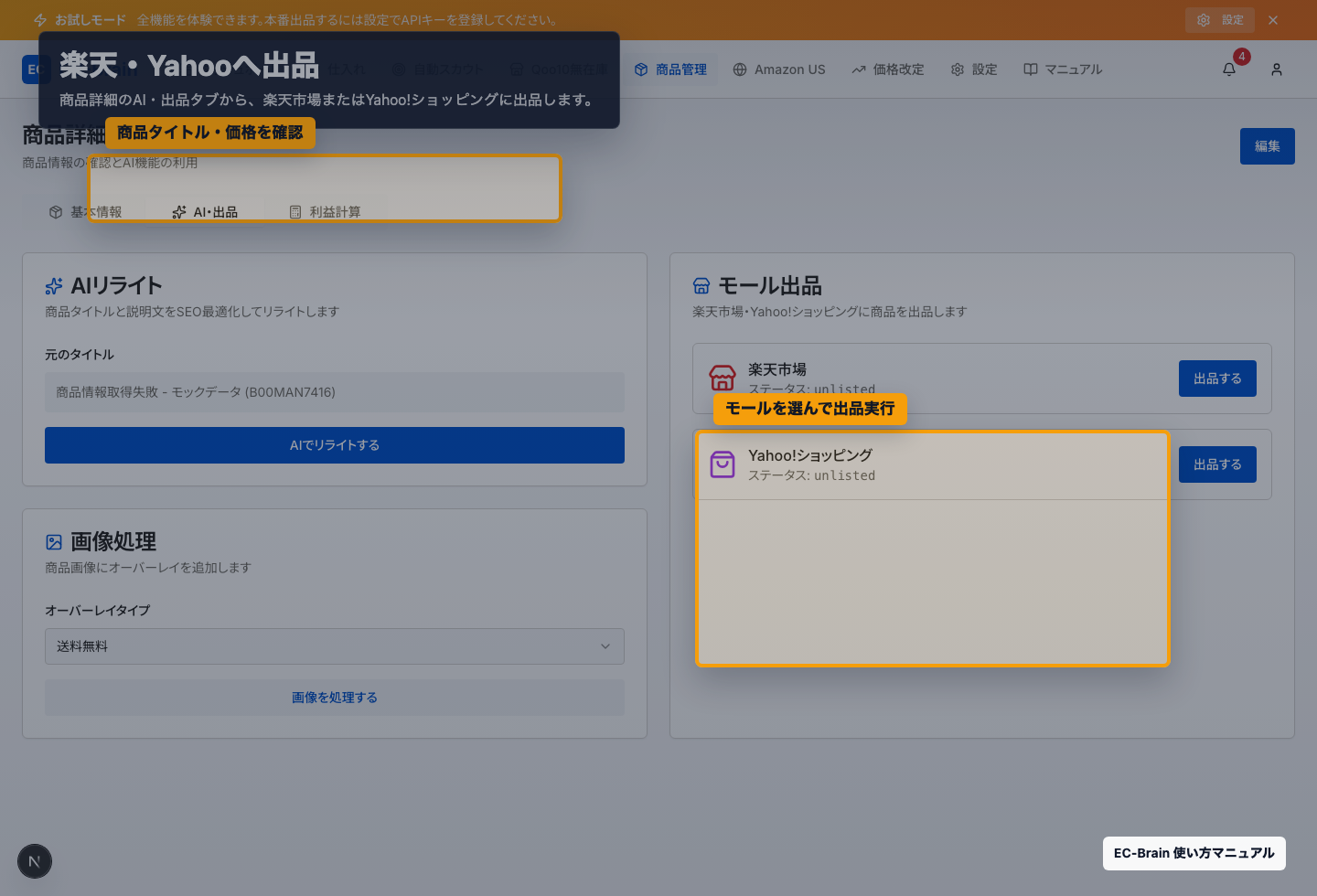Dismiss the trial mode banner with X

coord(1273,20)
